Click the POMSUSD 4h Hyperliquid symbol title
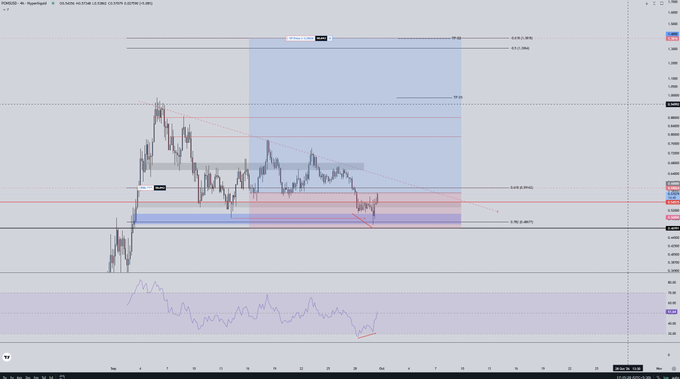This screenshot has height=379, width=680. [x=23, y=3]
